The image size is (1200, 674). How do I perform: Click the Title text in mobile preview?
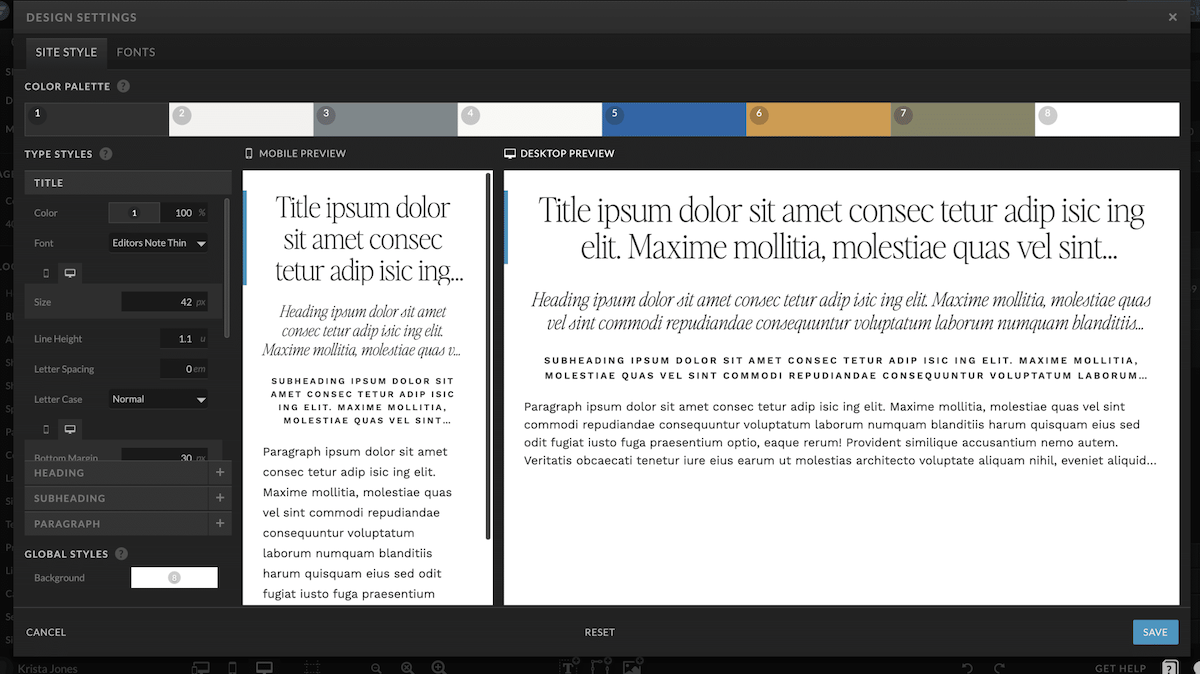pos(368,240)
